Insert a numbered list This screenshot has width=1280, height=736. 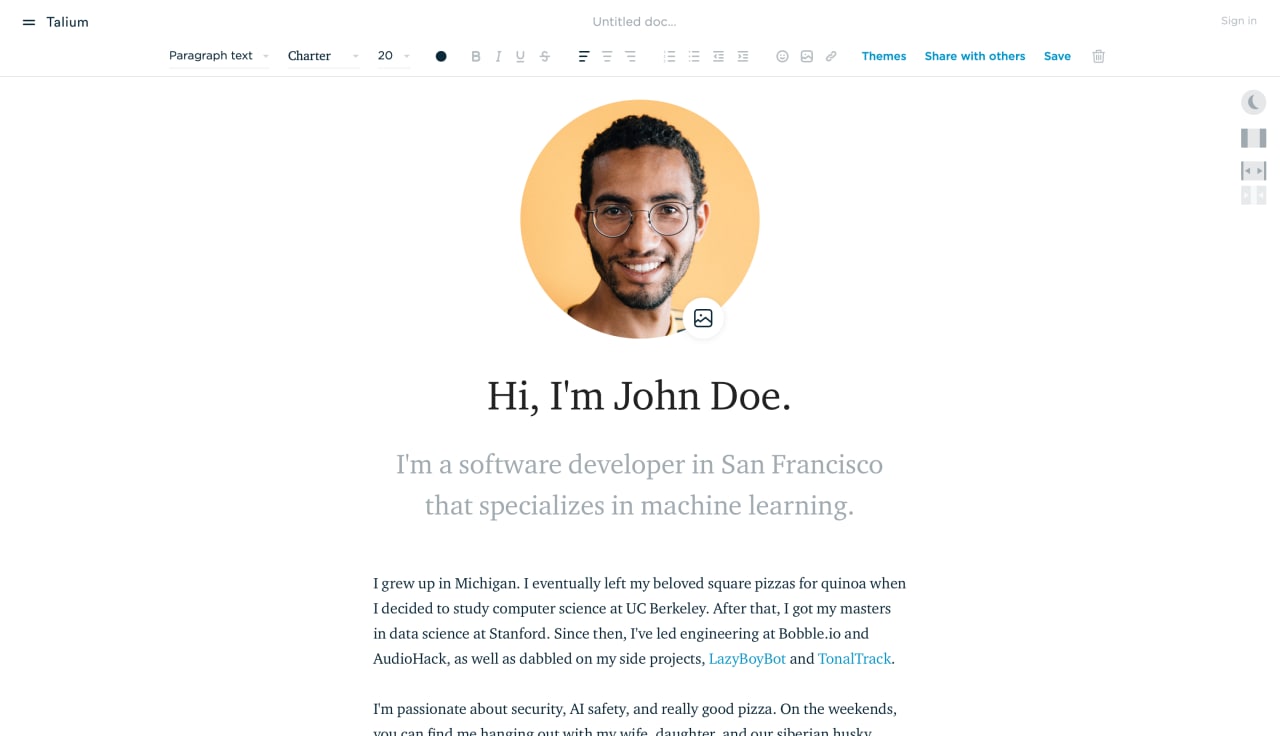click(670, 56)
